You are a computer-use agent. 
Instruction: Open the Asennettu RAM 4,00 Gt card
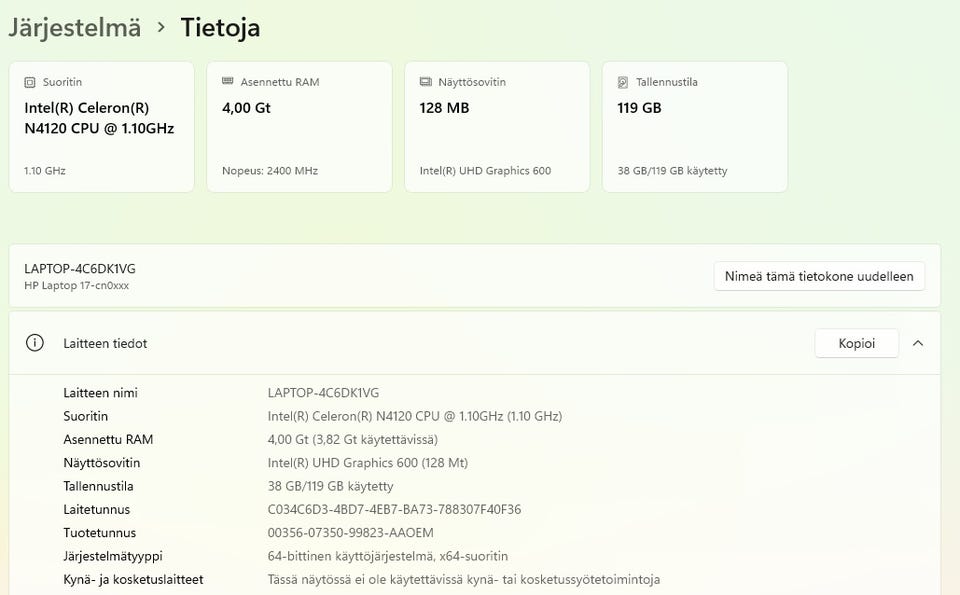pos(299,127)
